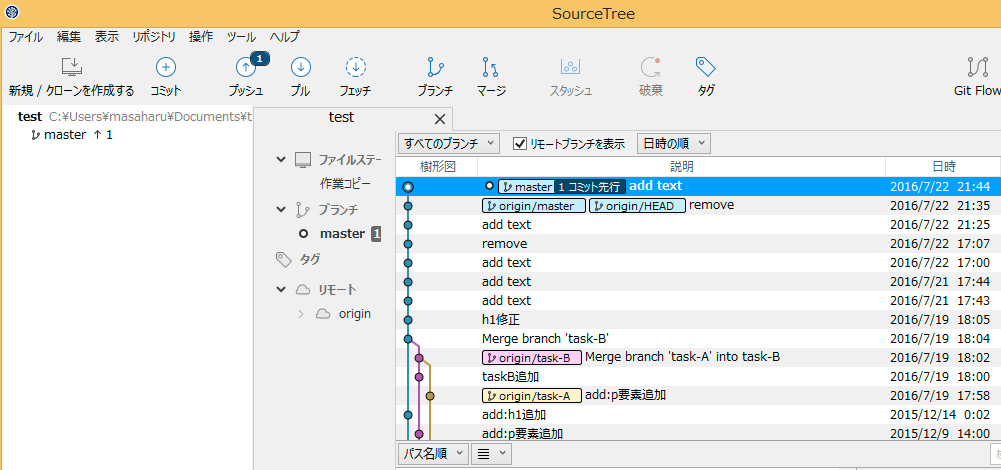The image size is (1001, 470).
Task: Click the Pull (プル) toolbar icon
Action: [x=301, y=67]
